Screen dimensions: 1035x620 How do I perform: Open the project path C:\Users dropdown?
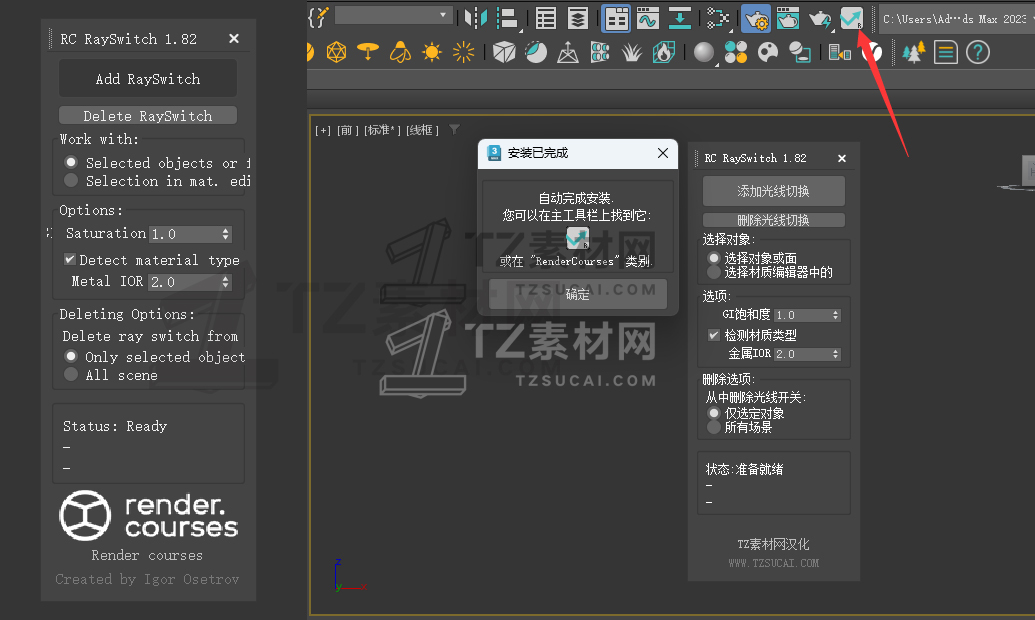956,19
